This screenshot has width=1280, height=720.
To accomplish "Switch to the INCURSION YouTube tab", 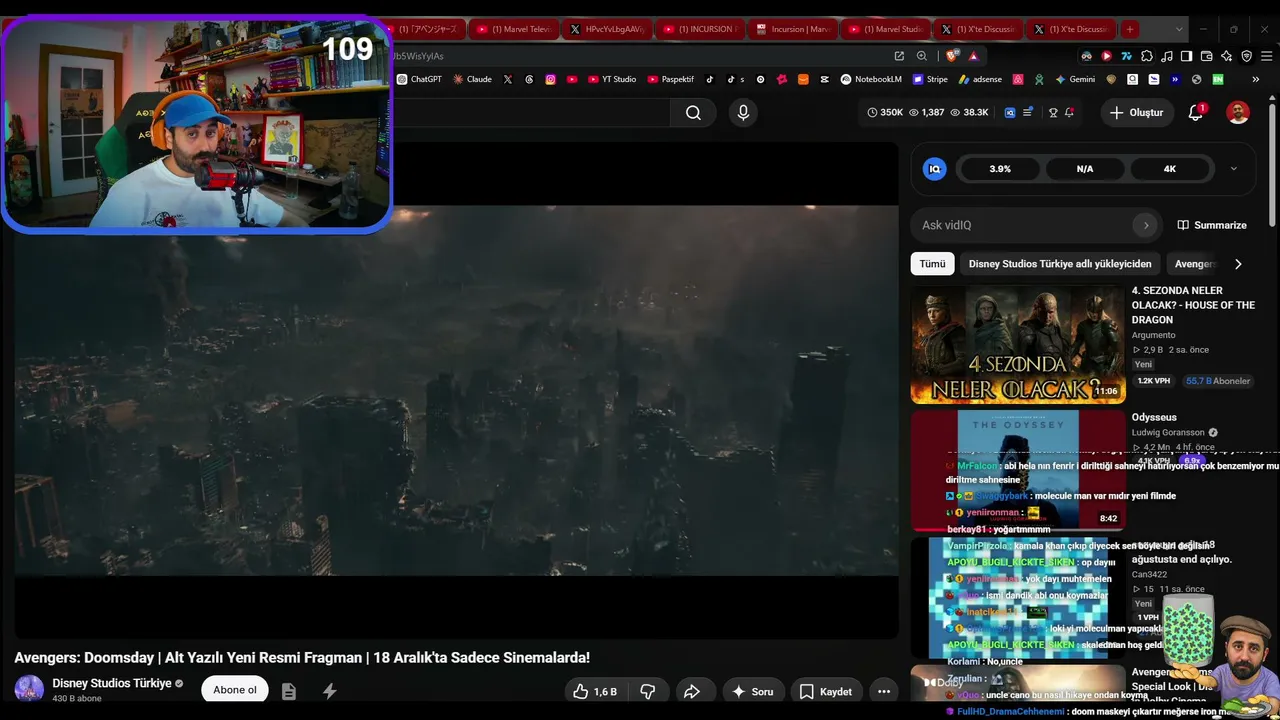I will click(x=700, y=29).
